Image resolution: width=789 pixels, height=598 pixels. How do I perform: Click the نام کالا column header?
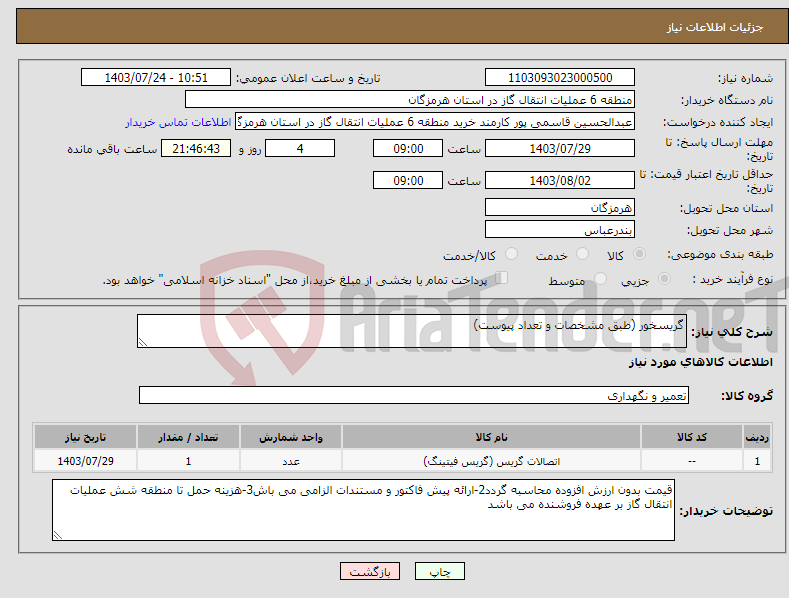coord(491,437)
